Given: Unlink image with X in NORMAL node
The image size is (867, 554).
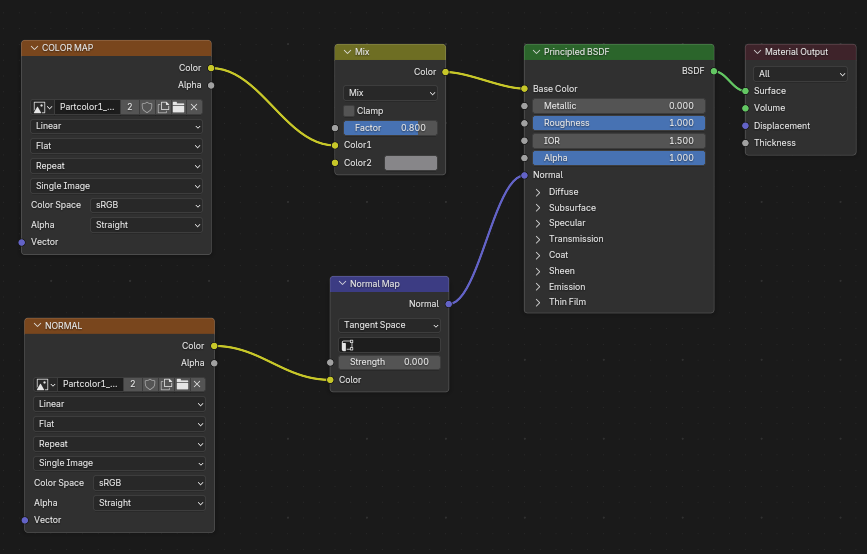Looking at the screenshot, I should [197, 385].
